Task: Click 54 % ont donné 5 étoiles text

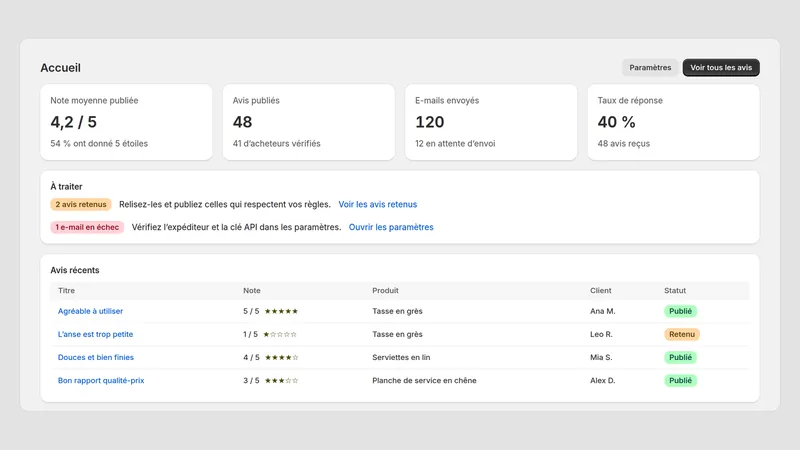Action: [x=99, y=144]
